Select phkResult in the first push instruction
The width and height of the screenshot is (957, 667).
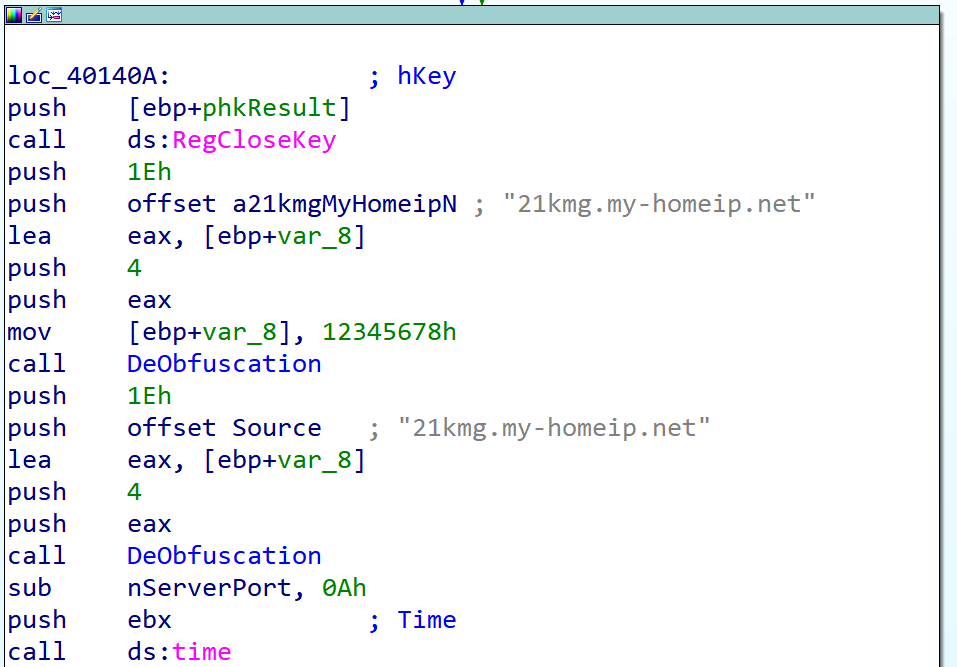click(269, 108)
